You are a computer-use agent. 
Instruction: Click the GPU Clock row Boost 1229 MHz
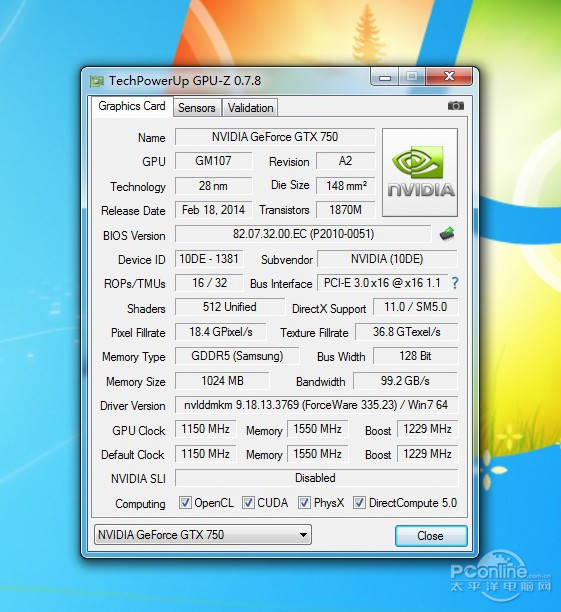point(427,429)
